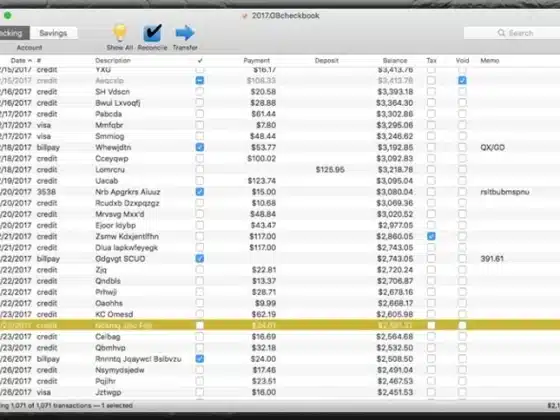Click the Zjq description cell
The image size is (560, 420).
pos(101,270)
